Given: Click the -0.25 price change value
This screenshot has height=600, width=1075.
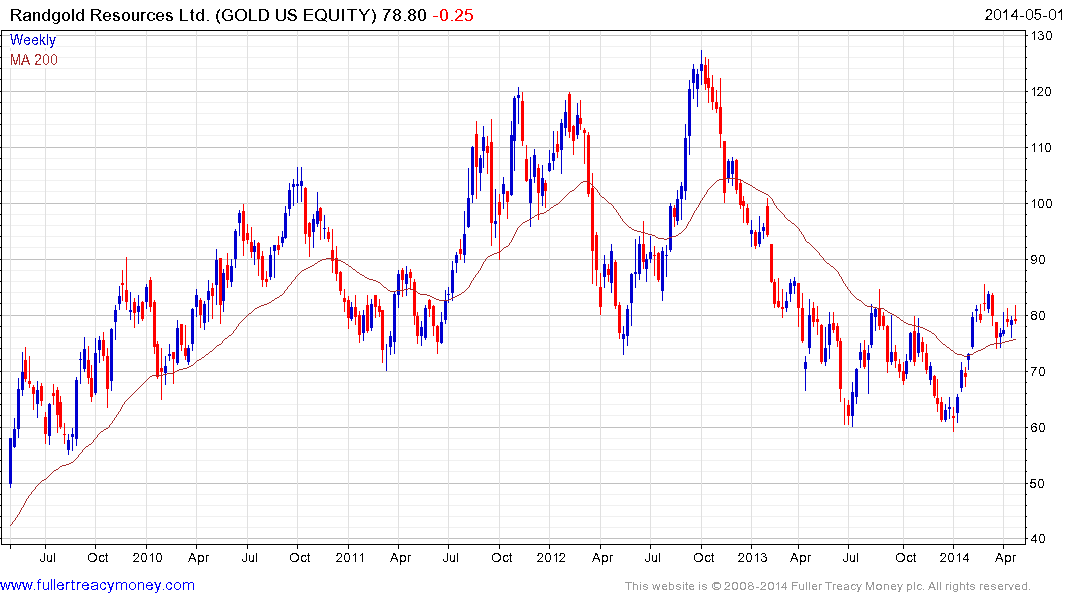Looking at the screenshot, I should (452, 15).
